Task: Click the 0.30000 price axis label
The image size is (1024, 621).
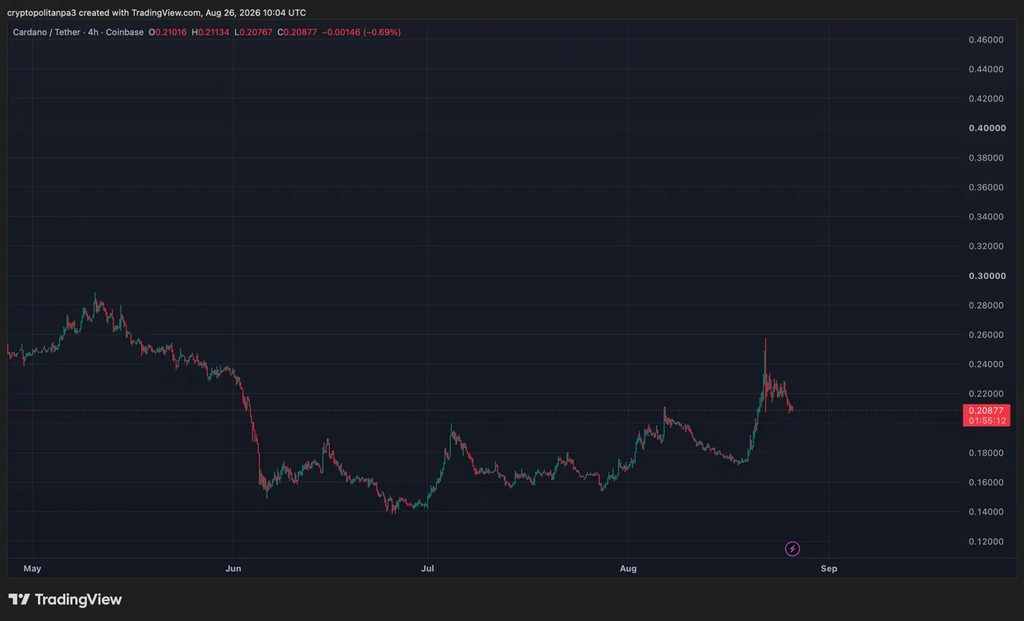Action: coord(987,276)
